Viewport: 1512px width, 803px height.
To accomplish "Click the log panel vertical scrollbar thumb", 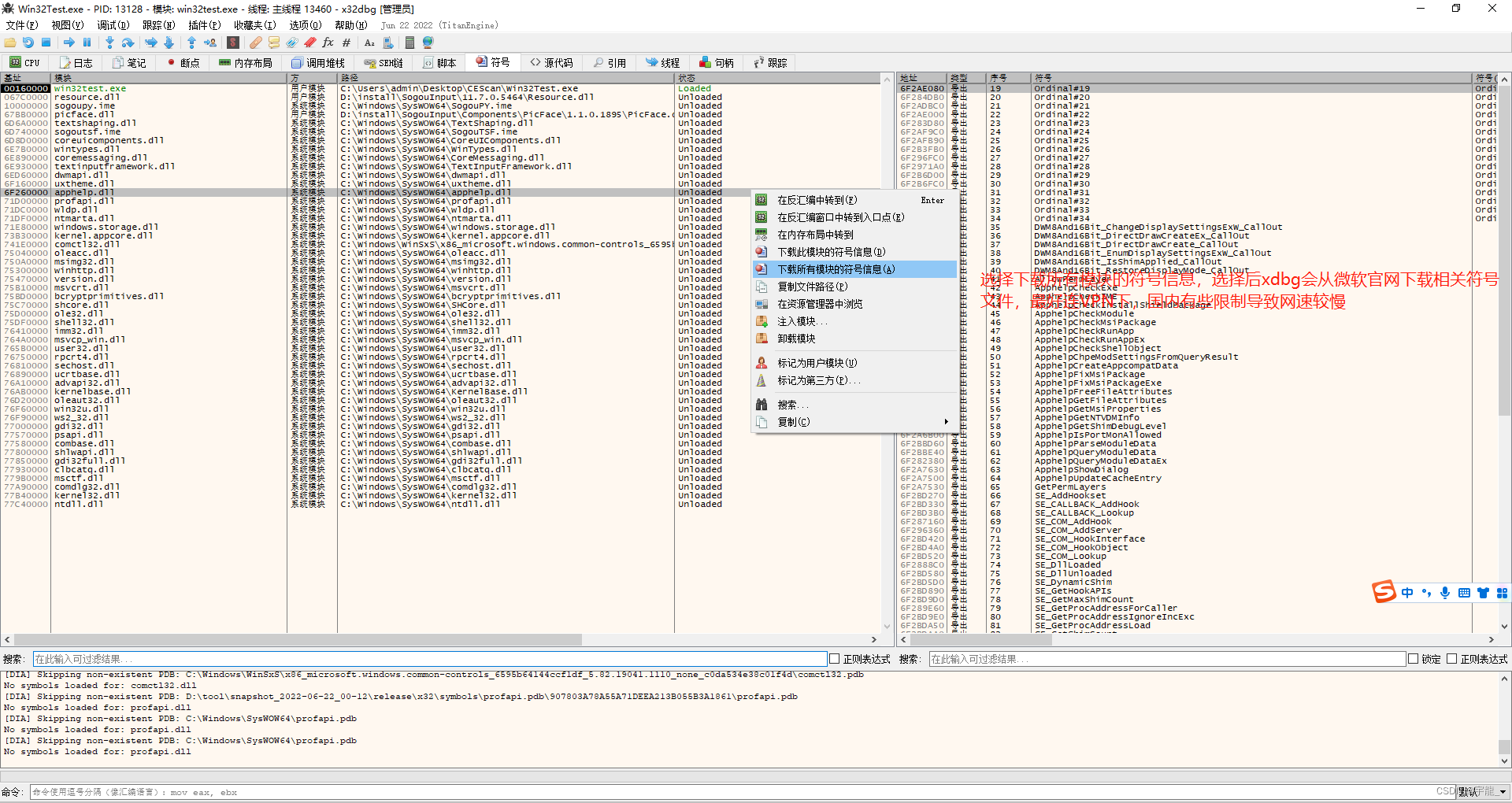I will [1504, 747].
